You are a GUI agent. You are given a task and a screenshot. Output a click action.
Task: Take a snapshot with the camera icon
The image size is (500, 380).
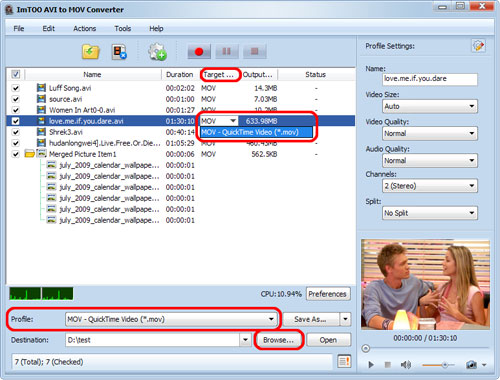(471, 365)
